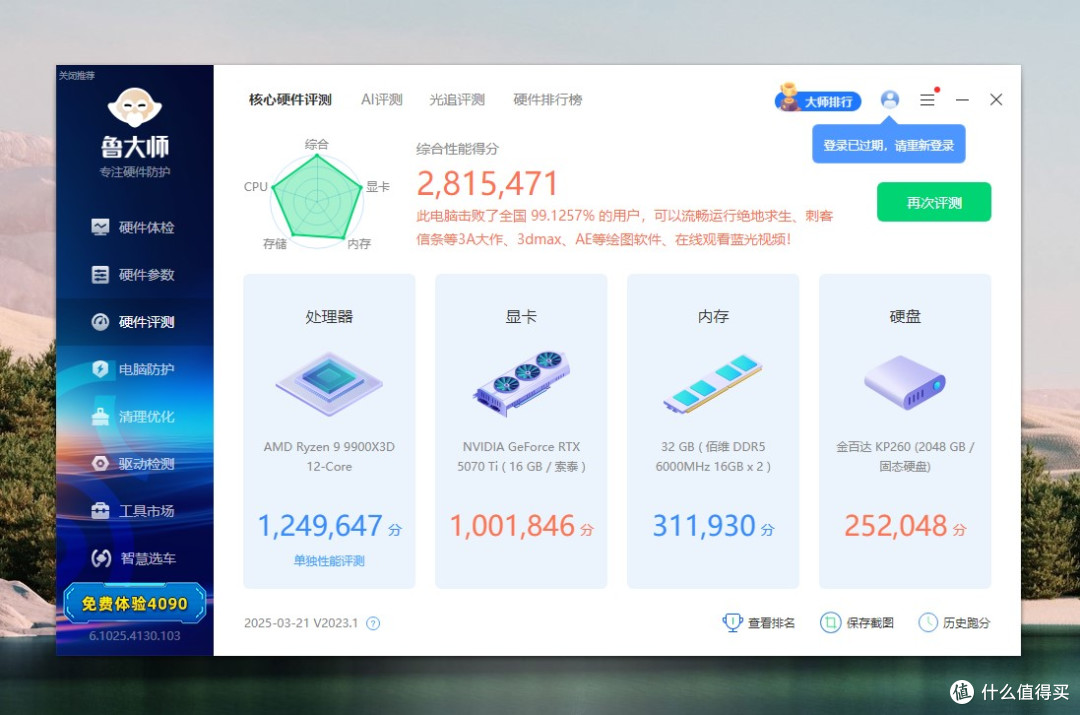Close the 鲁大师 window

(996, 100)
